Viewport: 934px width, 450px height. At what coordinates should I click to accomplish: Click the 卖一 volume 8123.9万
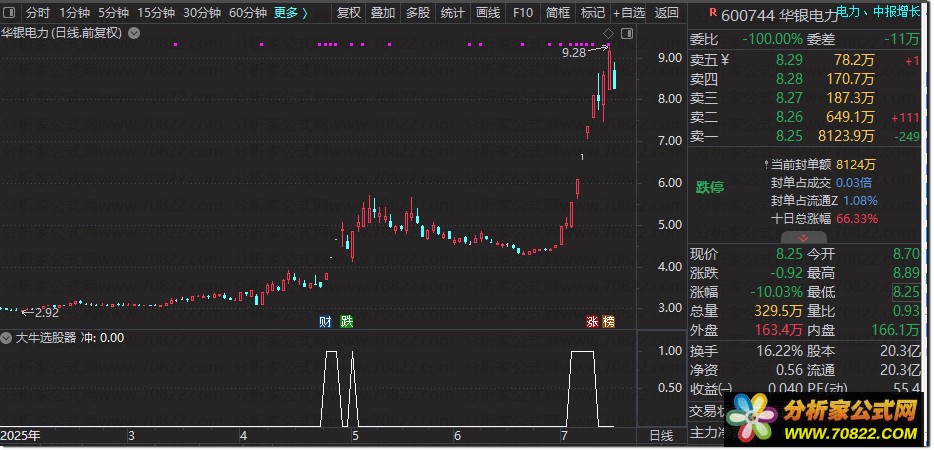[846, 136]
